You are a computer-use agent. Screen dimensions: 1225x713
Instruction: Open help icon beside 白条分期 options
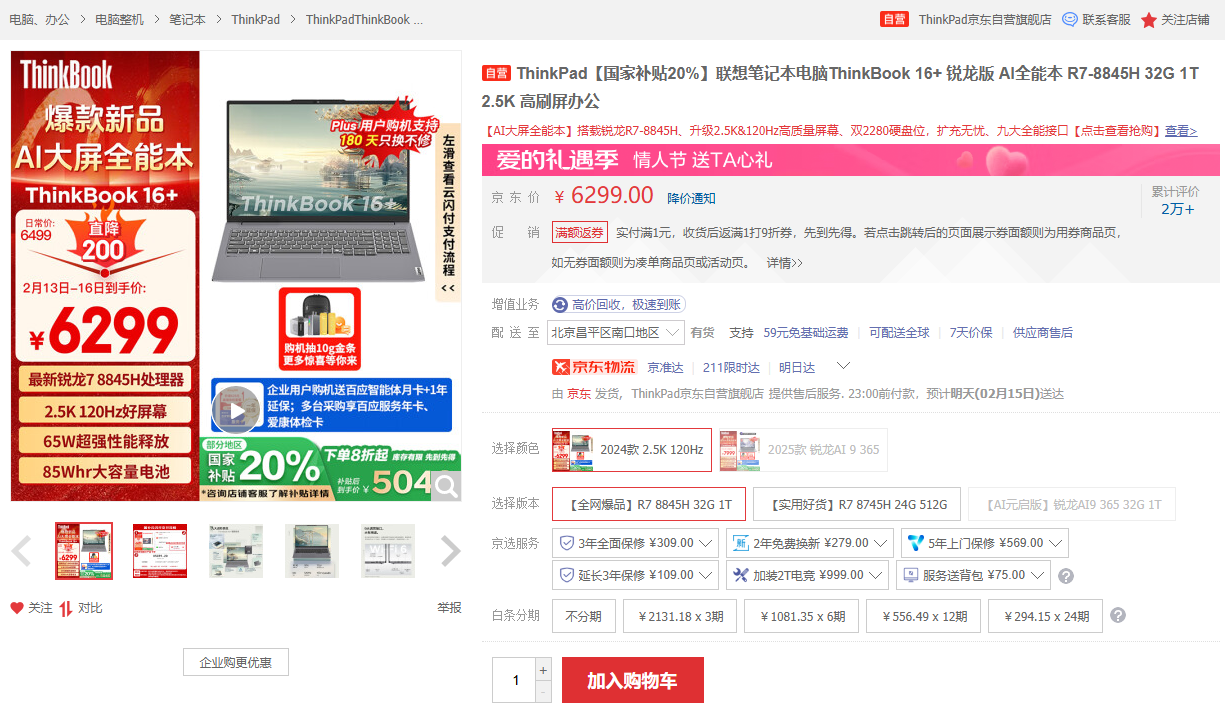click(x=1118, y=616)
